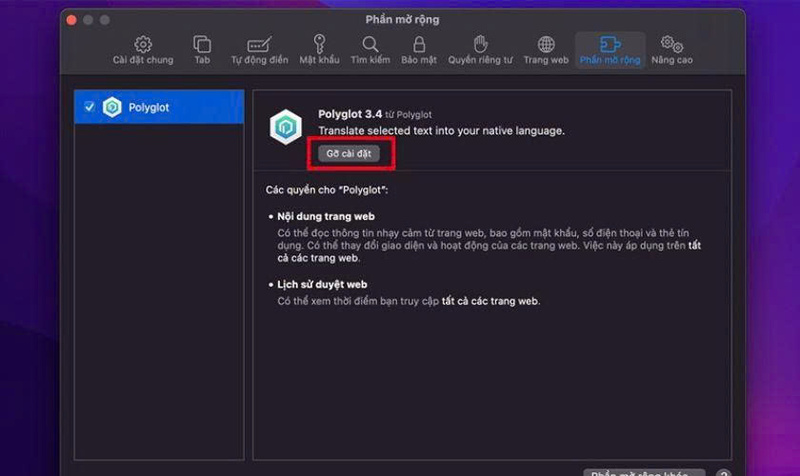Screen dimensions: 800x476
Task: Close the preferences window with red button
Action: point(71,20)
